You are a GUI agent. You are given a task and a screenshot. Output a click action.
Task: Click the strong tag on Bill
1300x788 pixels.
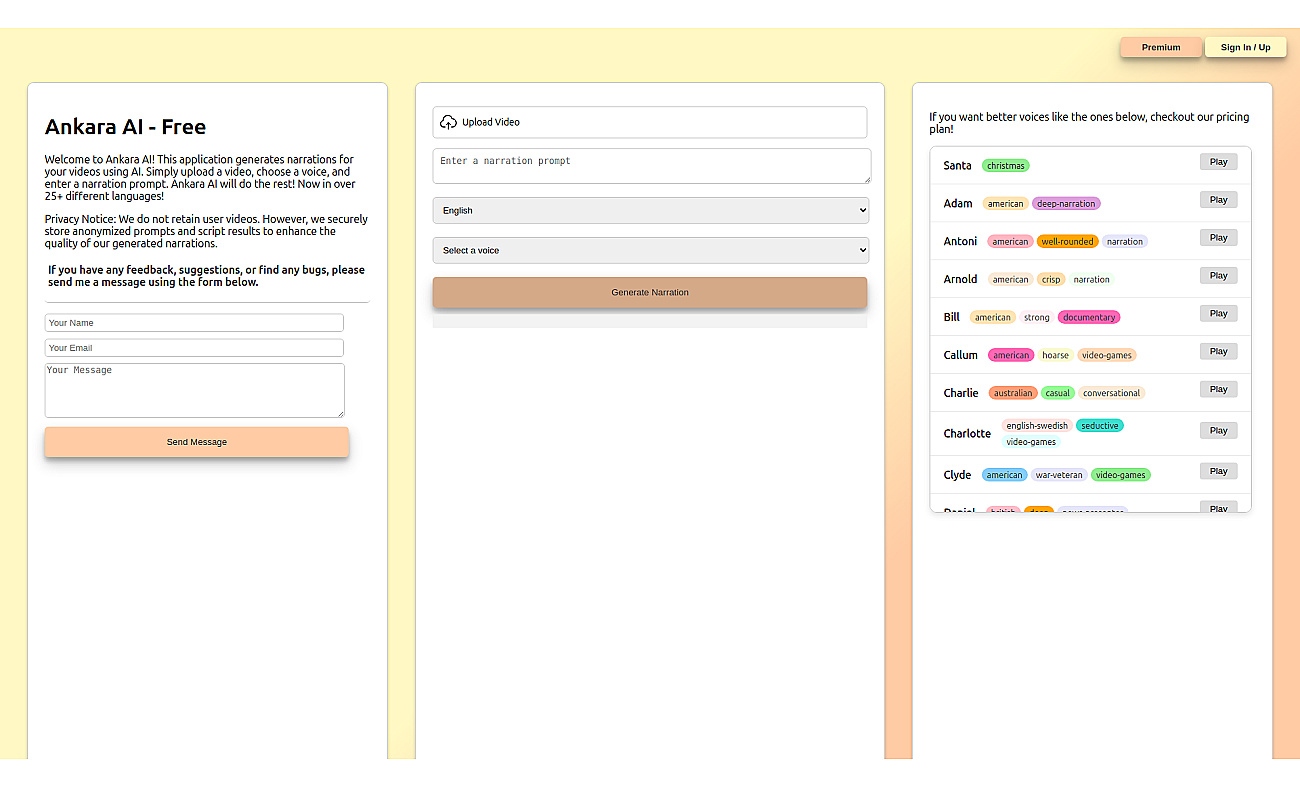[x=1037, y=318]
